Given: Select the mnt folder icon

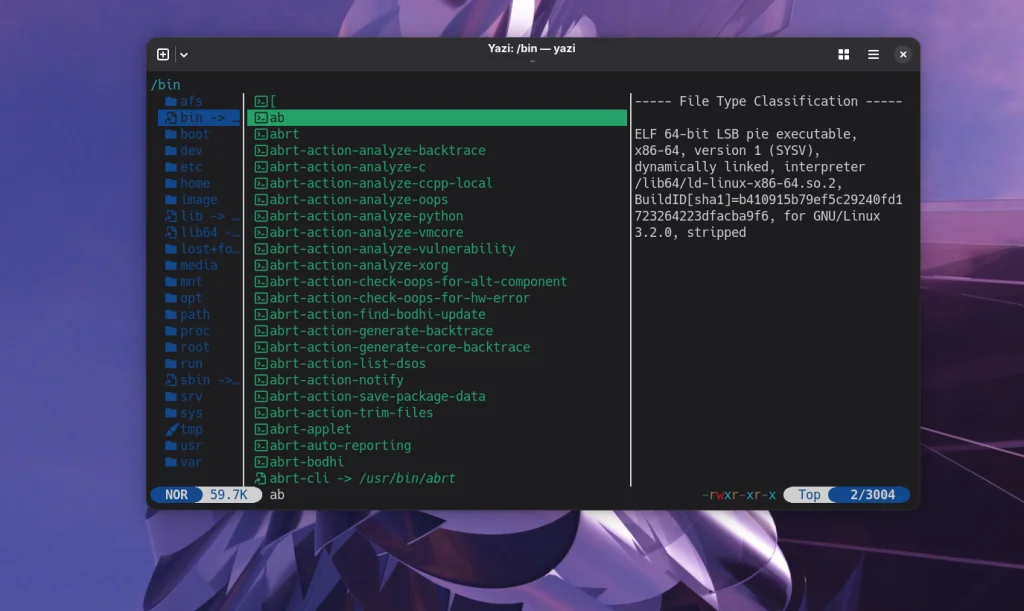Looking at the screenshot, I should pyautogui.click(x=171, y=281).
